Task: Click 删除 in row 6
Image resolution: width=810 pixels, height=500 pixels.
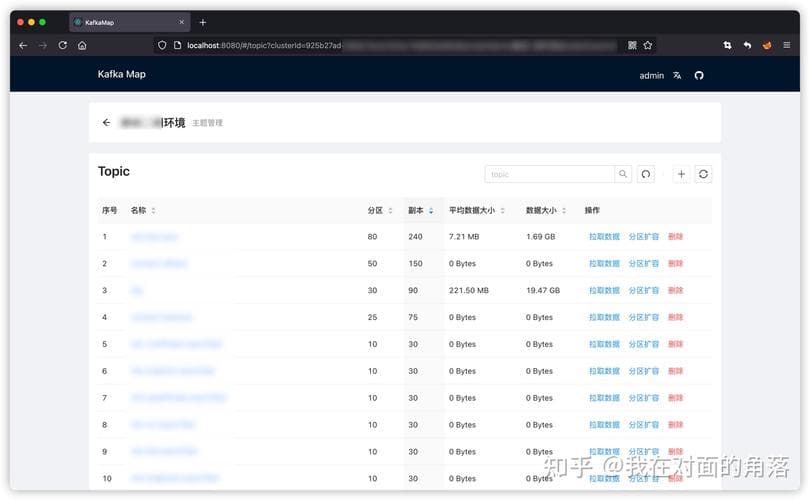Action: coord(675,371)
